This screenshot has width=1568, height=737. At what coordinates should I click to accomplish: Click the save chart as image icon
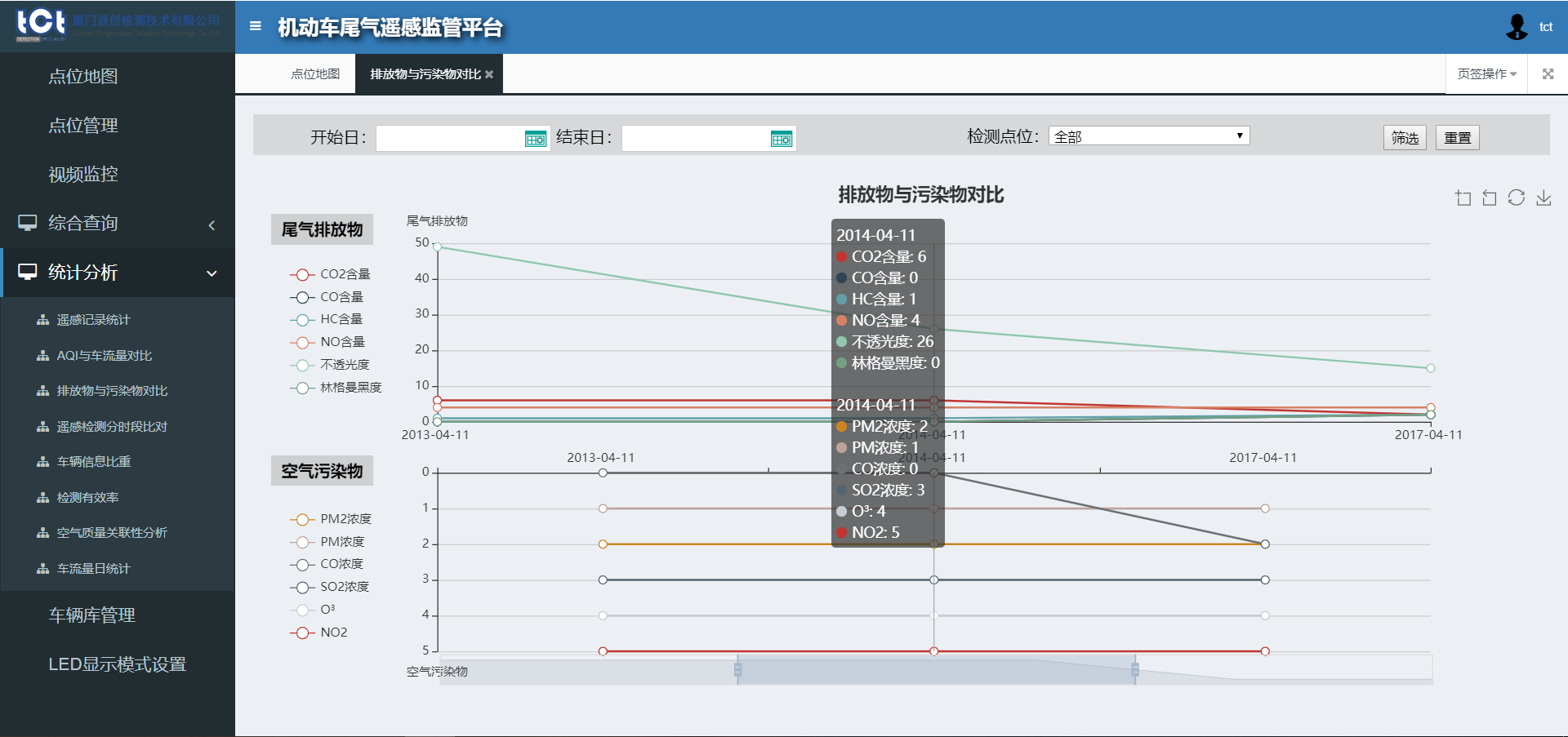coord(1543,198)
